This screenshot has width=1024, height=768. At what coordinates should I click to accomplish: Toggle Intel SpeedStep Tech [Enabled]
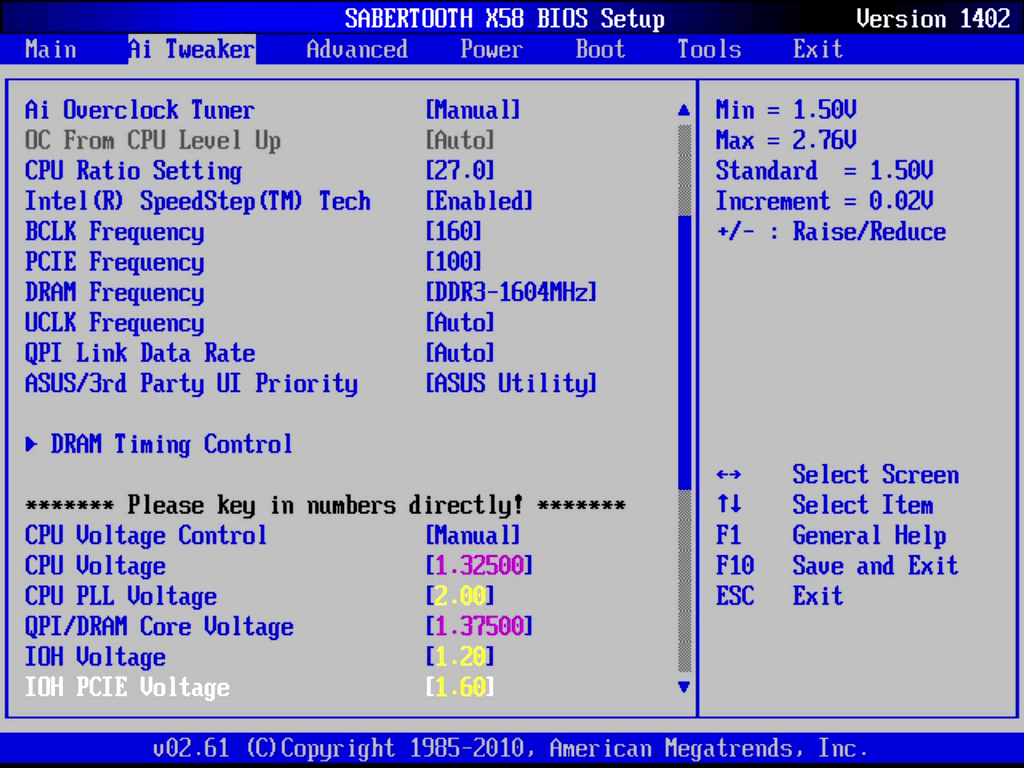(x=479, y=201)
